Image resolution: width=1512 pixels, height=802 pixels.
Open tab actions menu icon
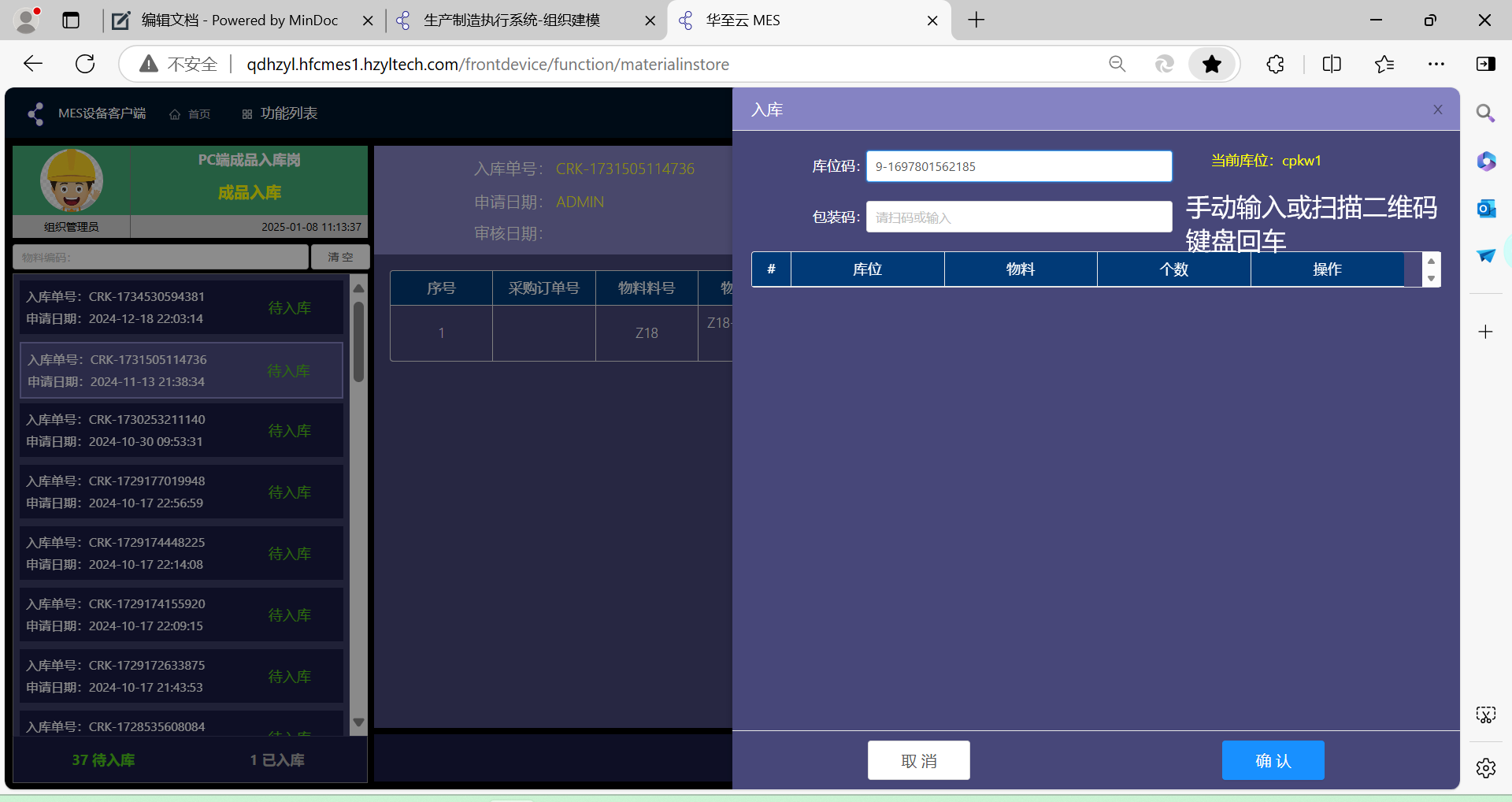71,20
